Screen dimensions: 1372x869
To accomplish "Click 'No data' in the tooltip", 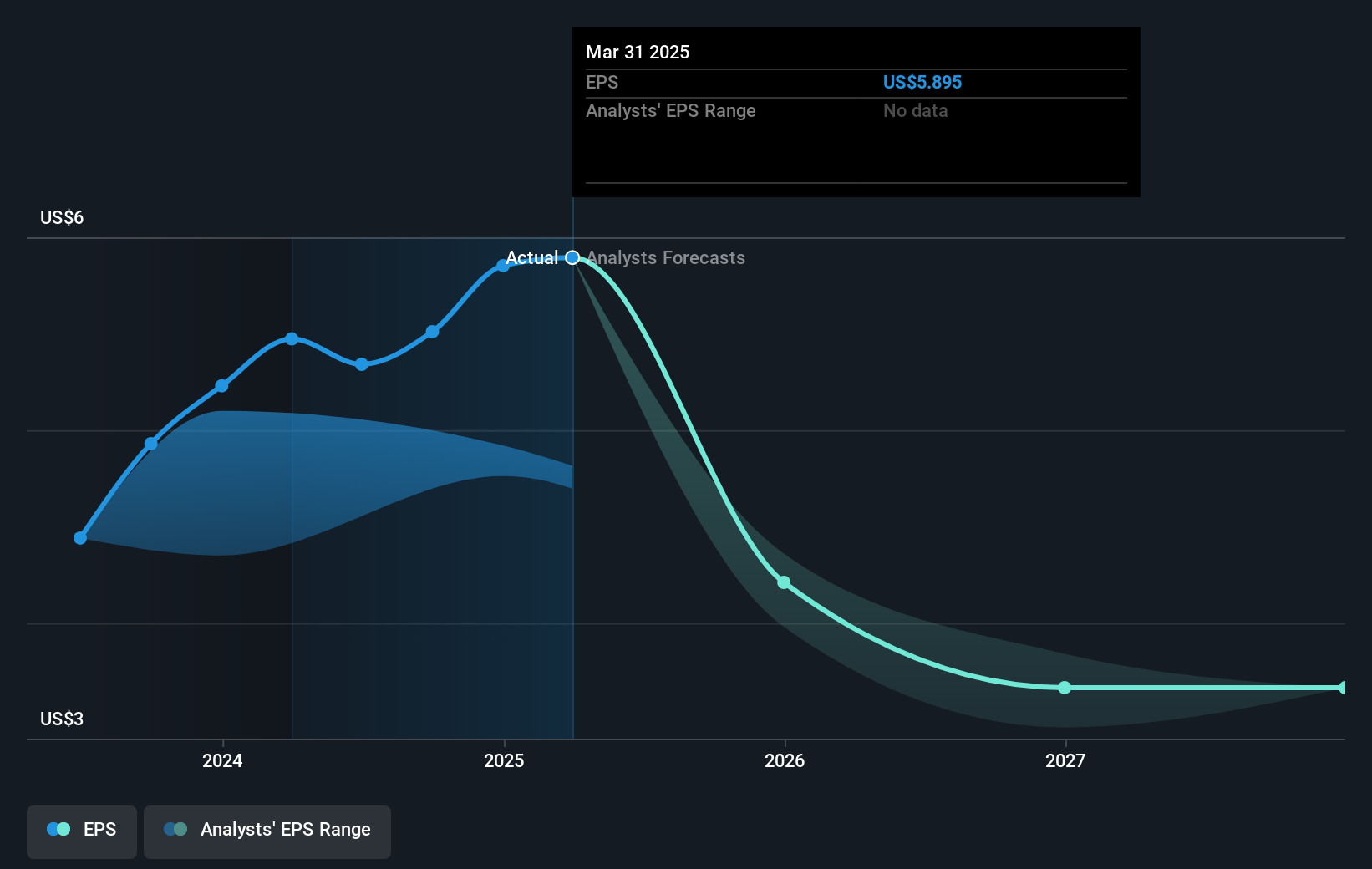I will point(915,110).
